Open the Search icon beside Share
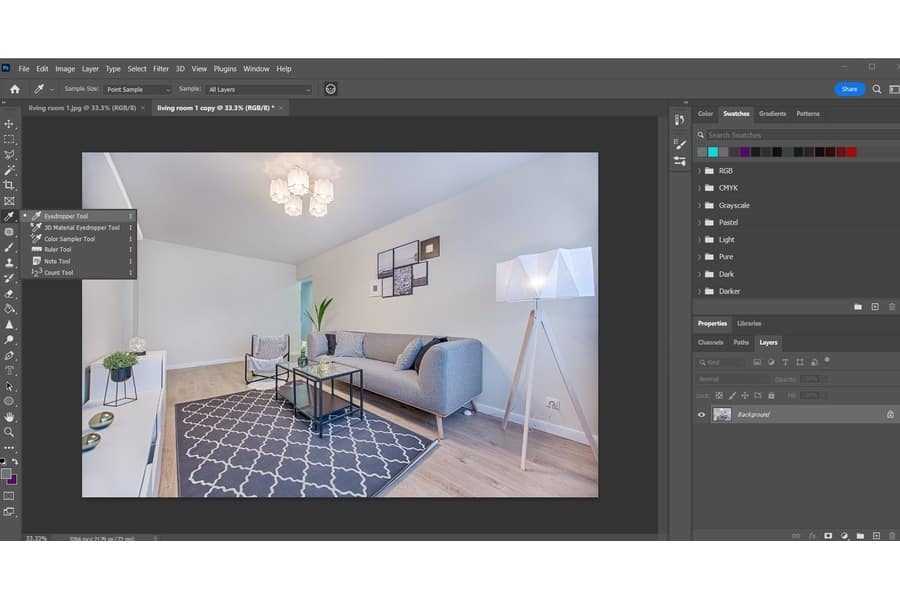Image resolution: width=900 pixels, height=600 pixels. (876, 89)
